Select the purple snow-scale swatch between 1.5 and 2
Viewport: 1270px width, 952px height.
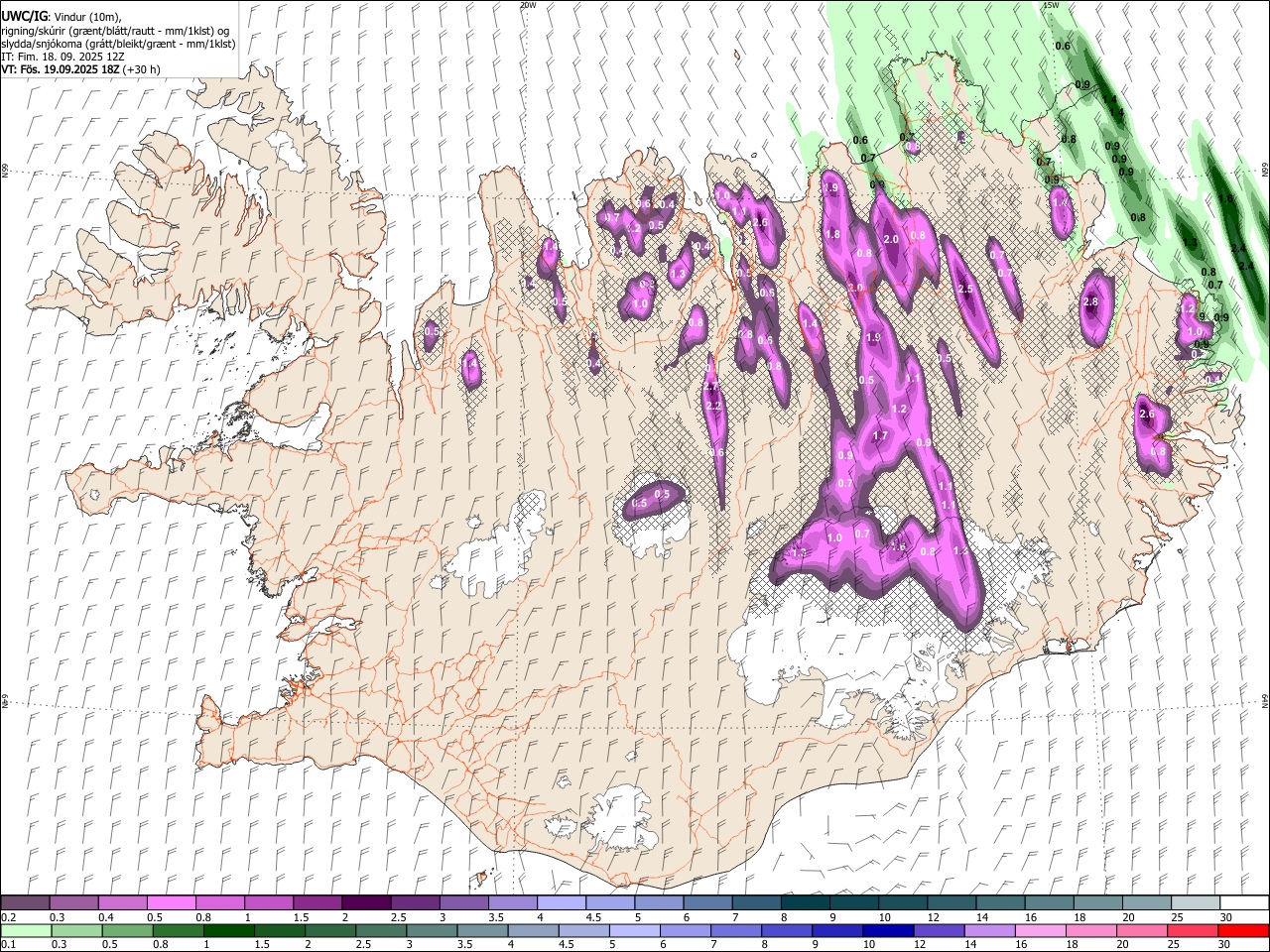317,902
